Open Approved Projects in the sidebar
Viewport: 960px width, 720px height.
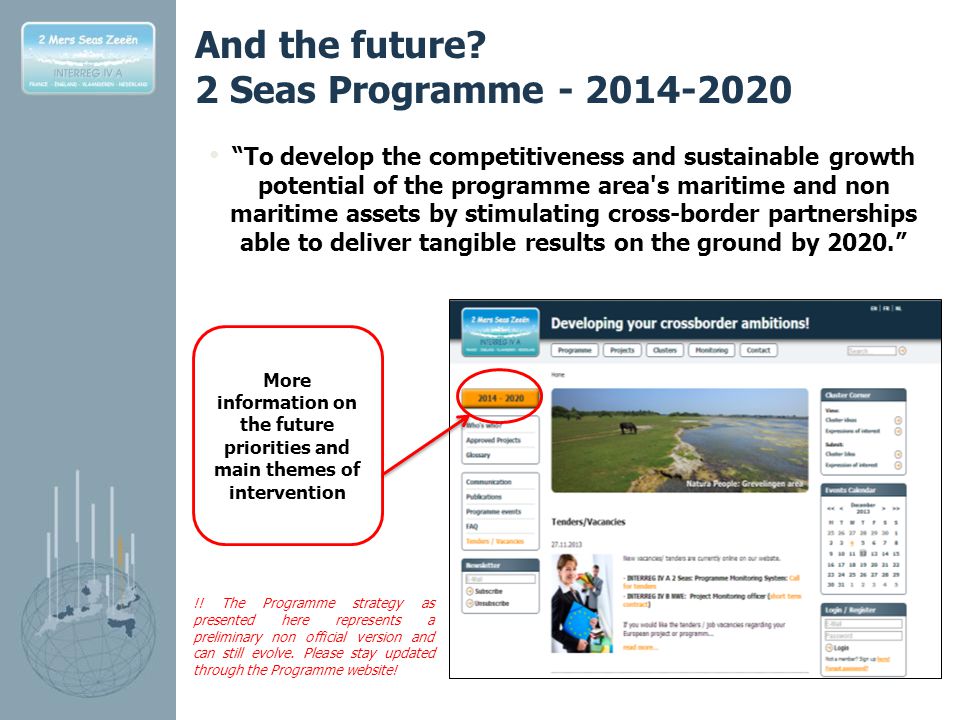pos(493,440)
